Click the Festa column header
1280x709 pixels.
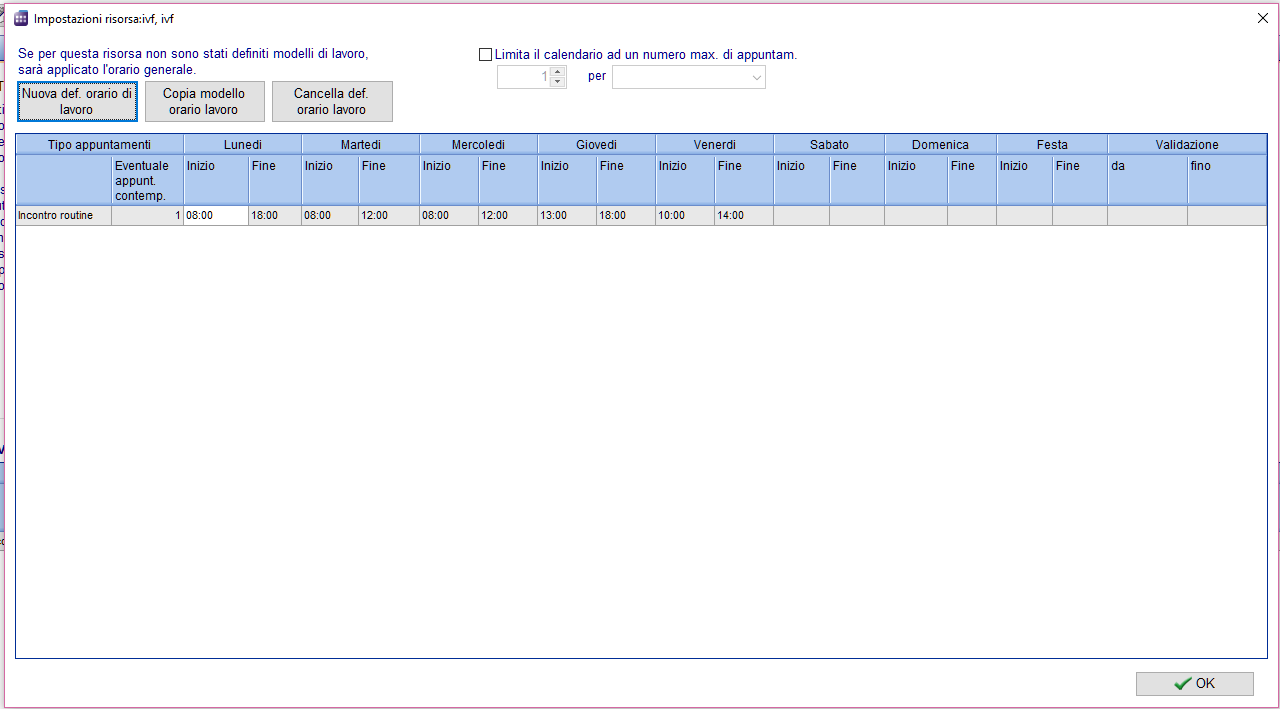pyautogui.click(x=1052, y=145)
